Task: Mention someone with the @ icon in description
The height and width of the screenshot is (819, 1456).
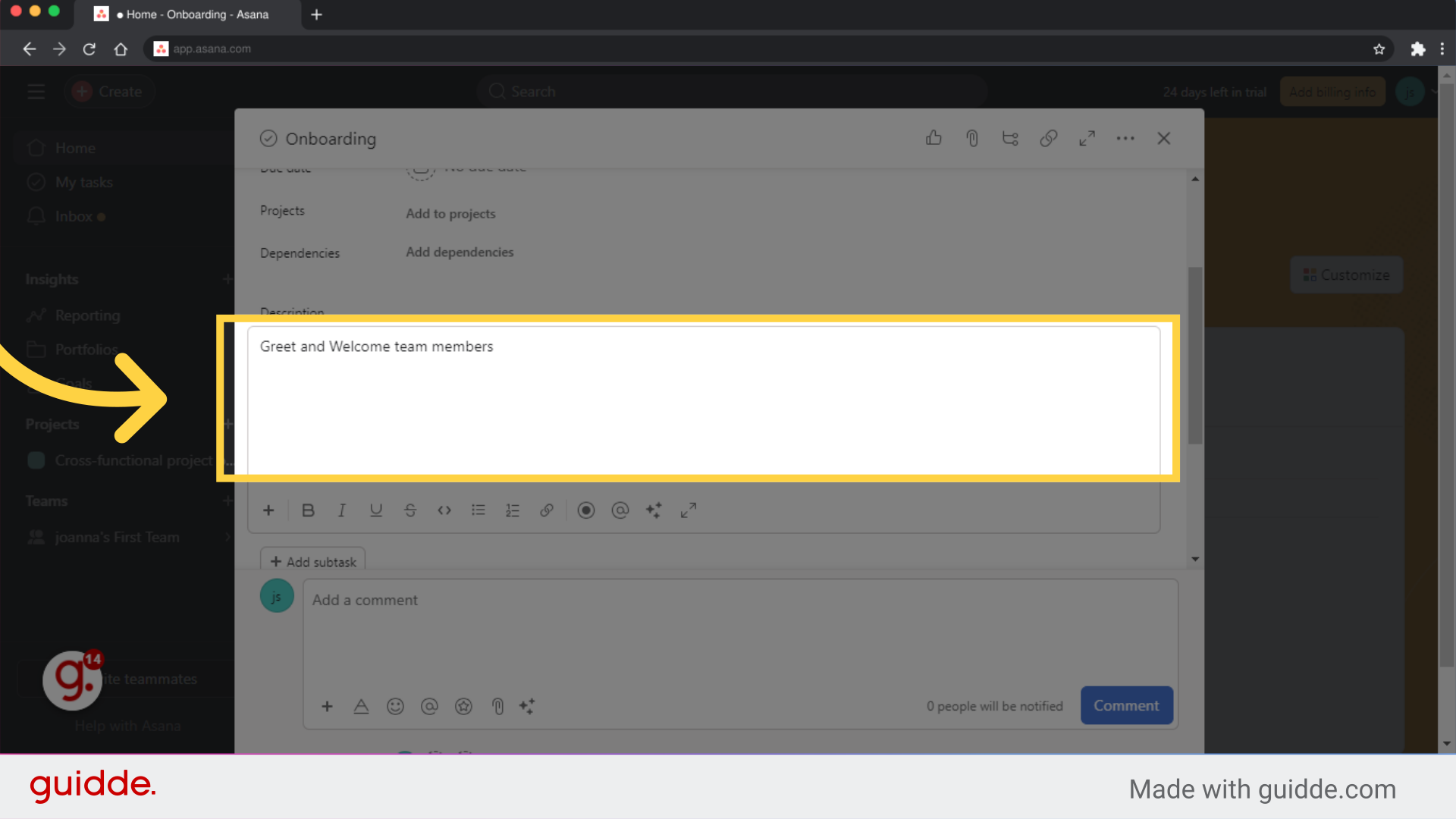Action: (620, 510)
